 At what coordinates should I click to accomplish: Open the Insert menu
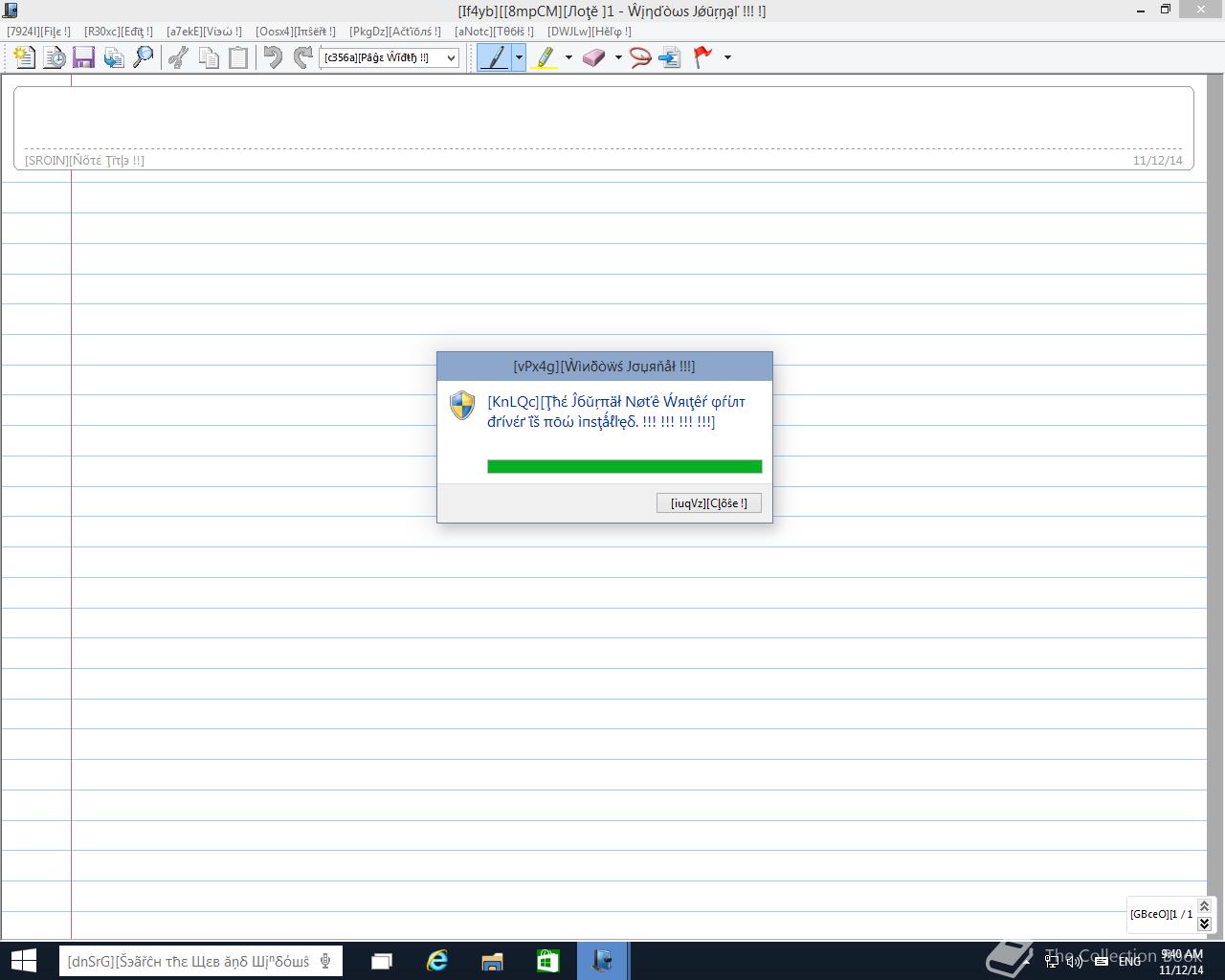296,32
